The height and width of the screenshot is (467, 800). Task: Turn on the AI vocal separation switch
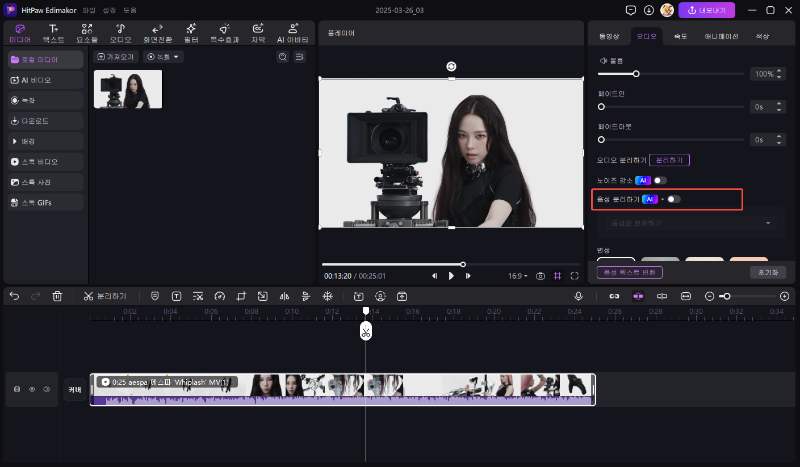point(673,199)
